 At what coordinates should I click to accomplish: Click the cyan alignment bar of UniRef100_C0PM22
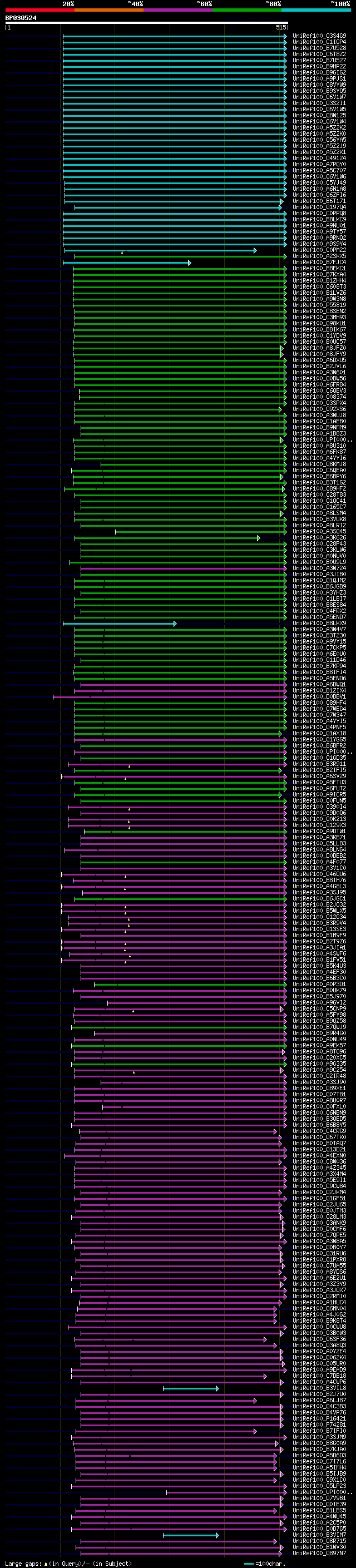161,251
